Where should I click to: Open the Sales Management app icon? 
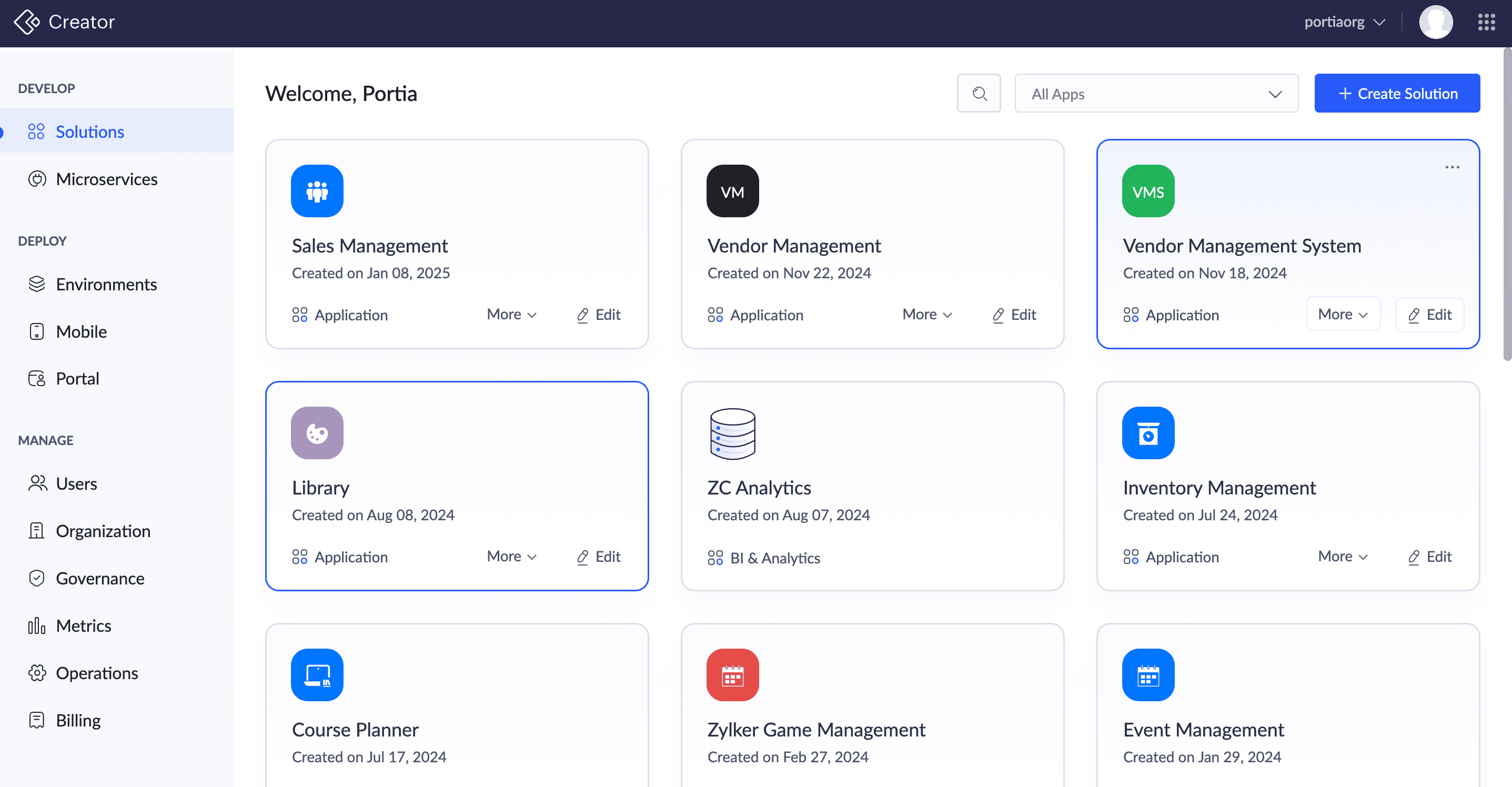tap(317, 191)
